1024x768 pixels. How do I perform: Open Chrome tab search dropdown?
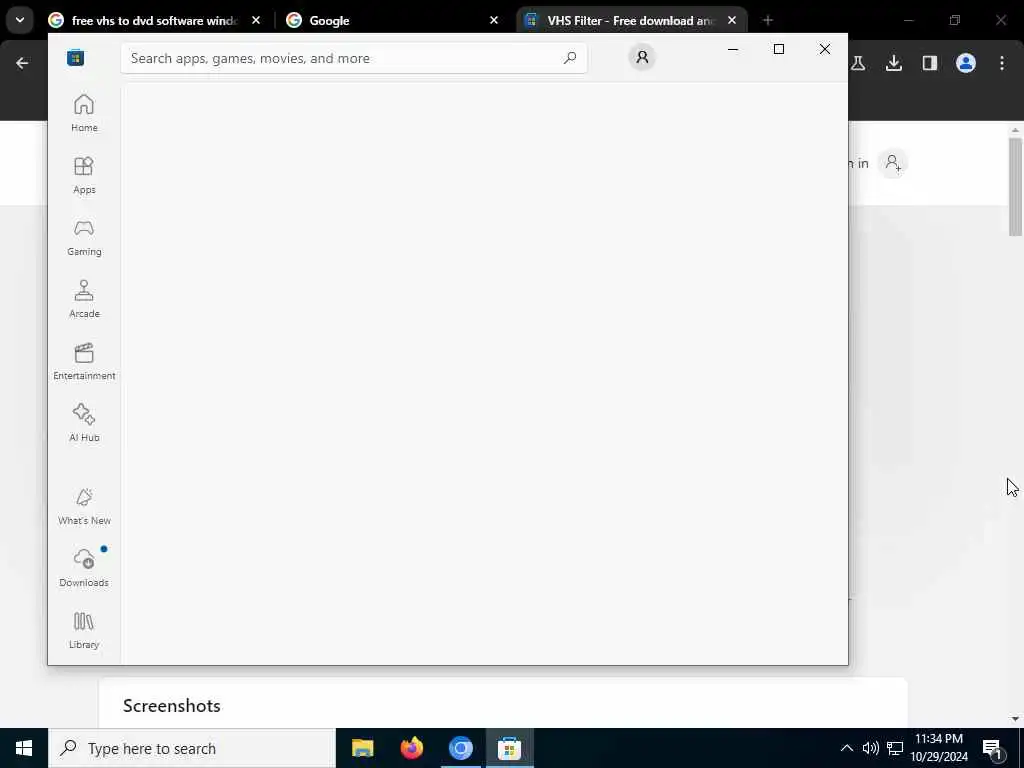tap(20, 20)
